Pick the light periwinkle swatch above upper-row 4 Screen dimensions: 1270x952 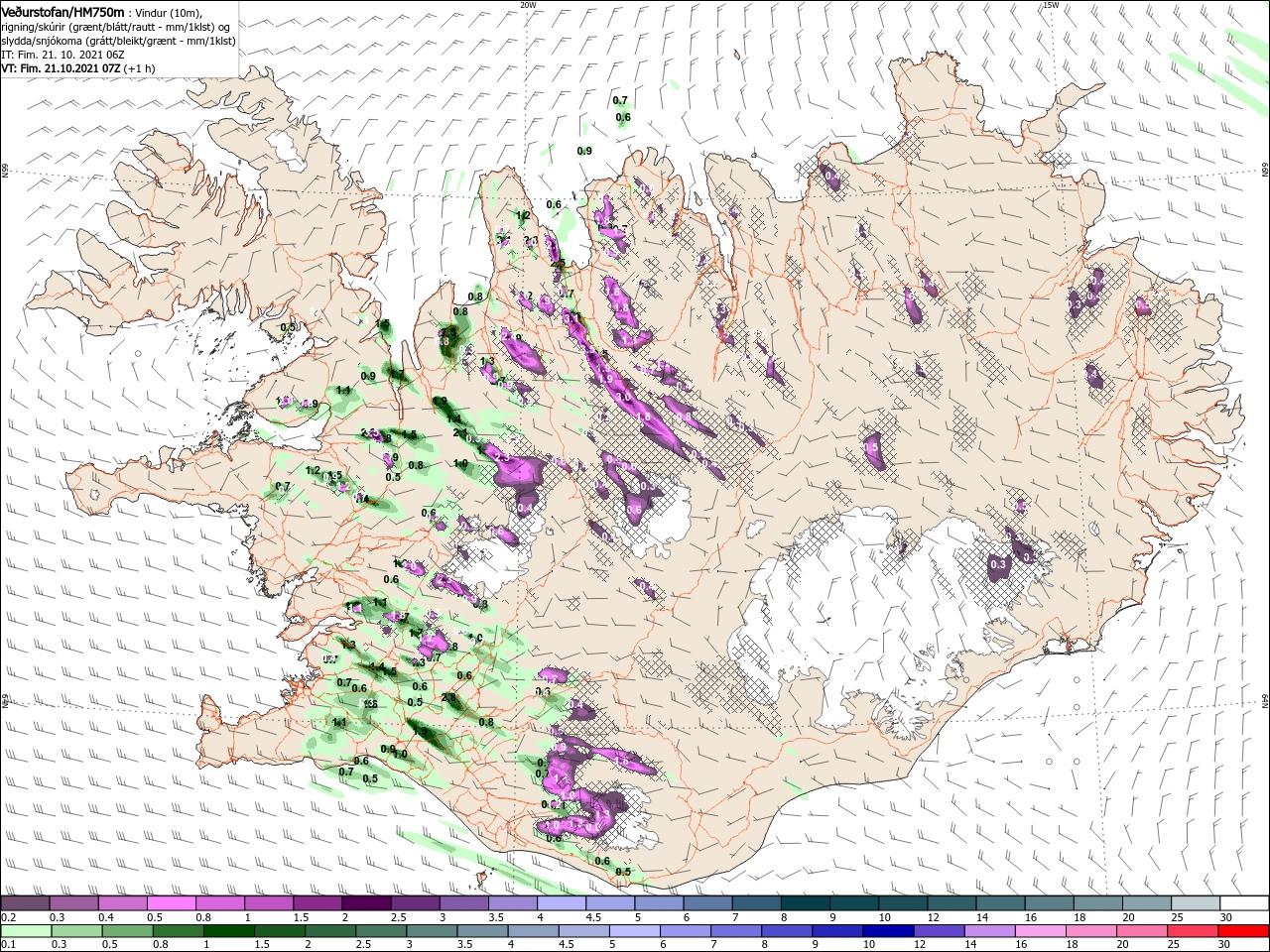click(562, 903)
